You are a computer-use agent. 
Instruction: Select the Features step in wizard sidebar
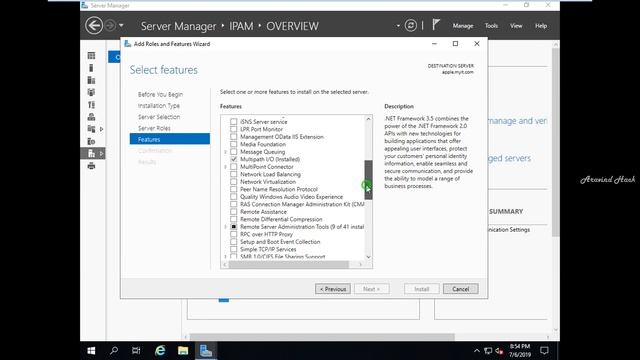(170, 139)
